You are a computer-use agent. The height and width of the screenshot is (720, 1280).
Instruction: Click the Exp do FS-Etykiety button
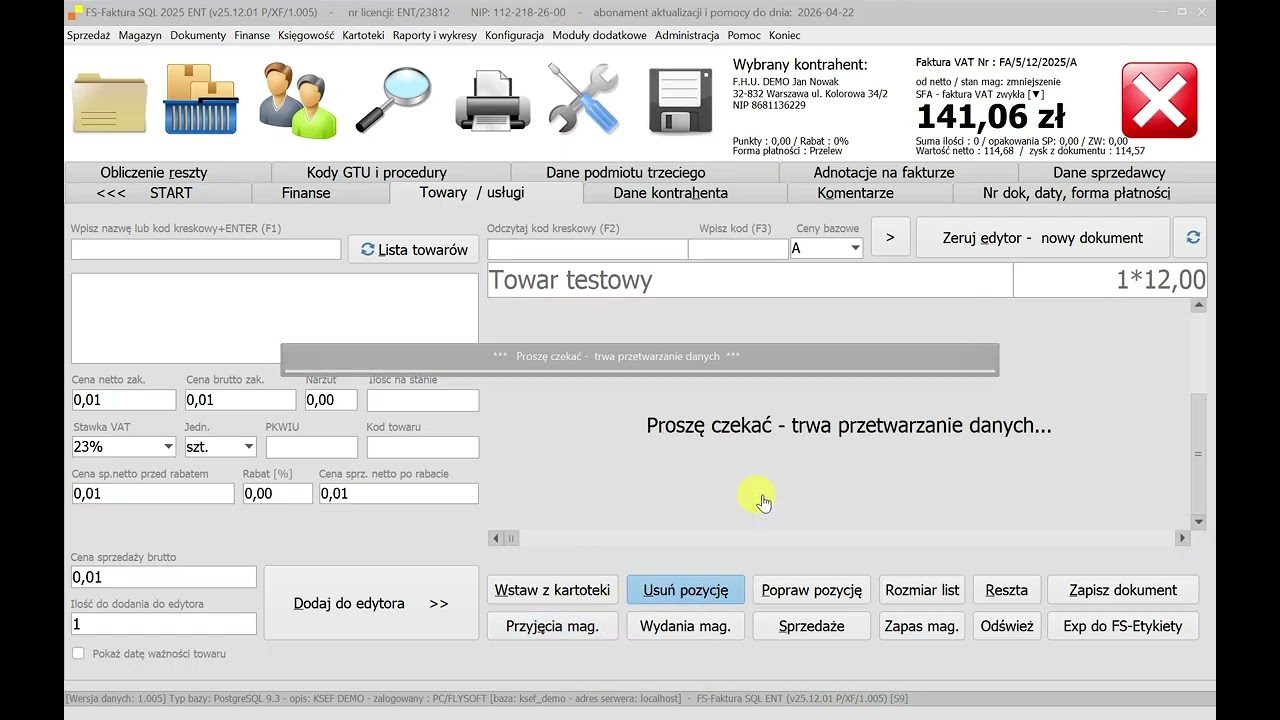[x=1123, y=626]
